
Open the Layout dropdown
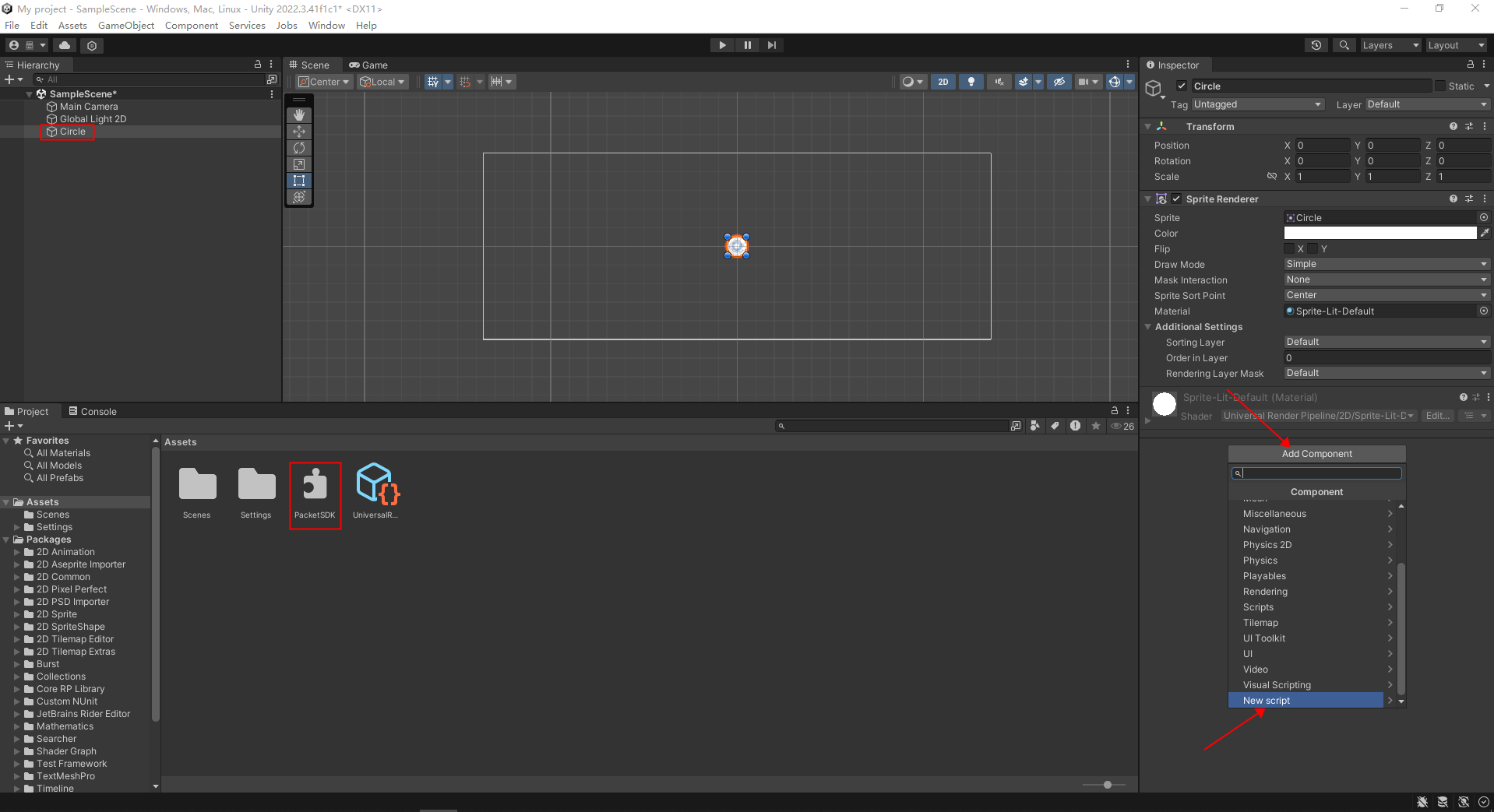point(1455,44)
